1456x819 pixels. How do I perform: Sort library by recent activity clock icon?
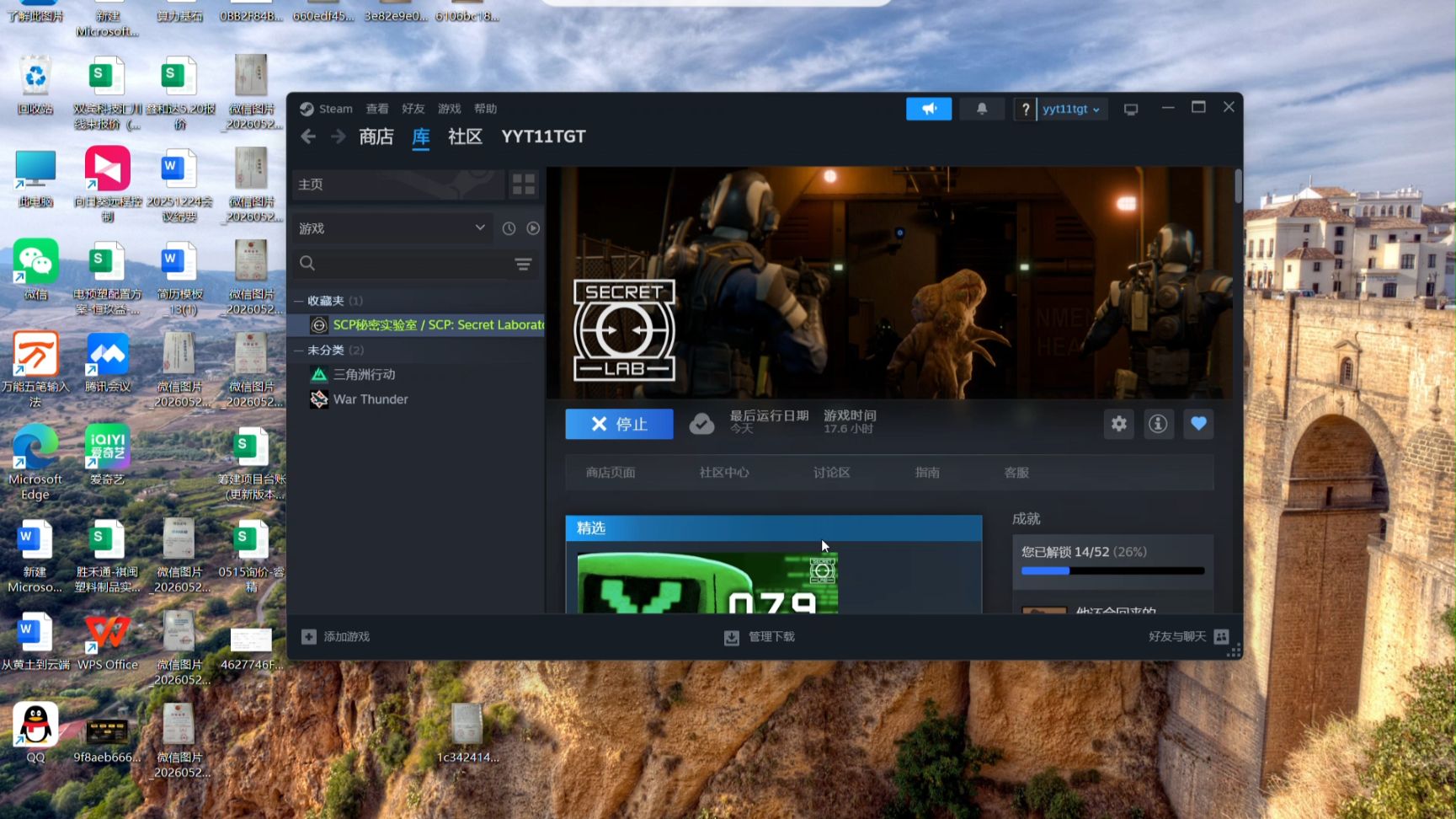coord(509,228)
